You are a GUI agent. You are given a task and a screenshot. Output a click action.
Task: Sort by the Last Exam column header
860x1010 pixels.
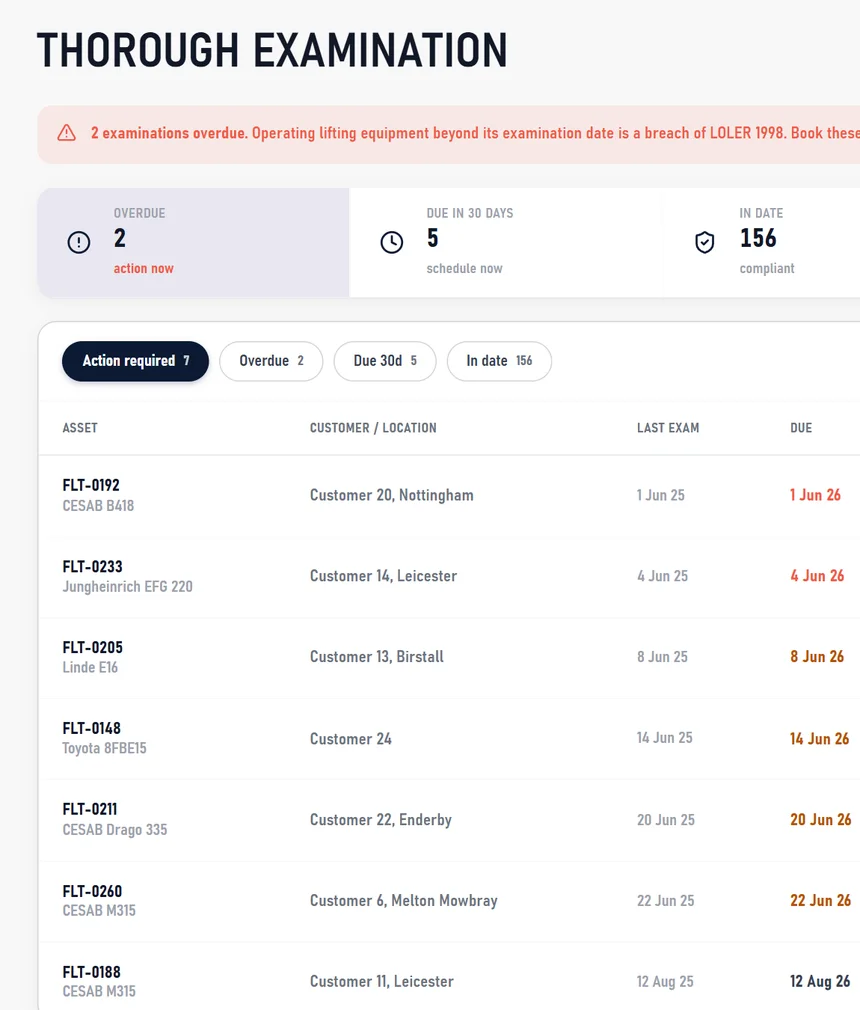(668, 428)
